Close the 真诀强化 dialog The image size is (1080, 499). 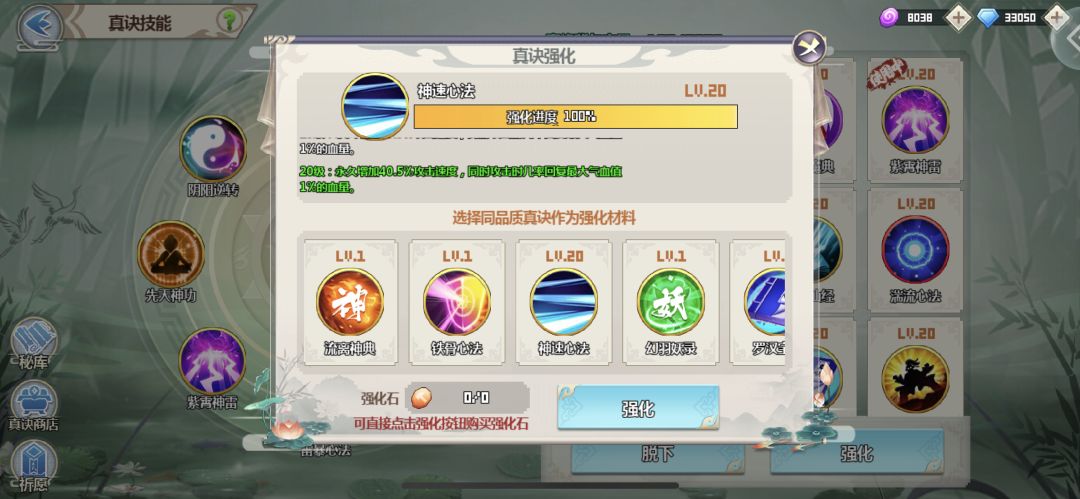pyautogui.click(x=809, y=48)
